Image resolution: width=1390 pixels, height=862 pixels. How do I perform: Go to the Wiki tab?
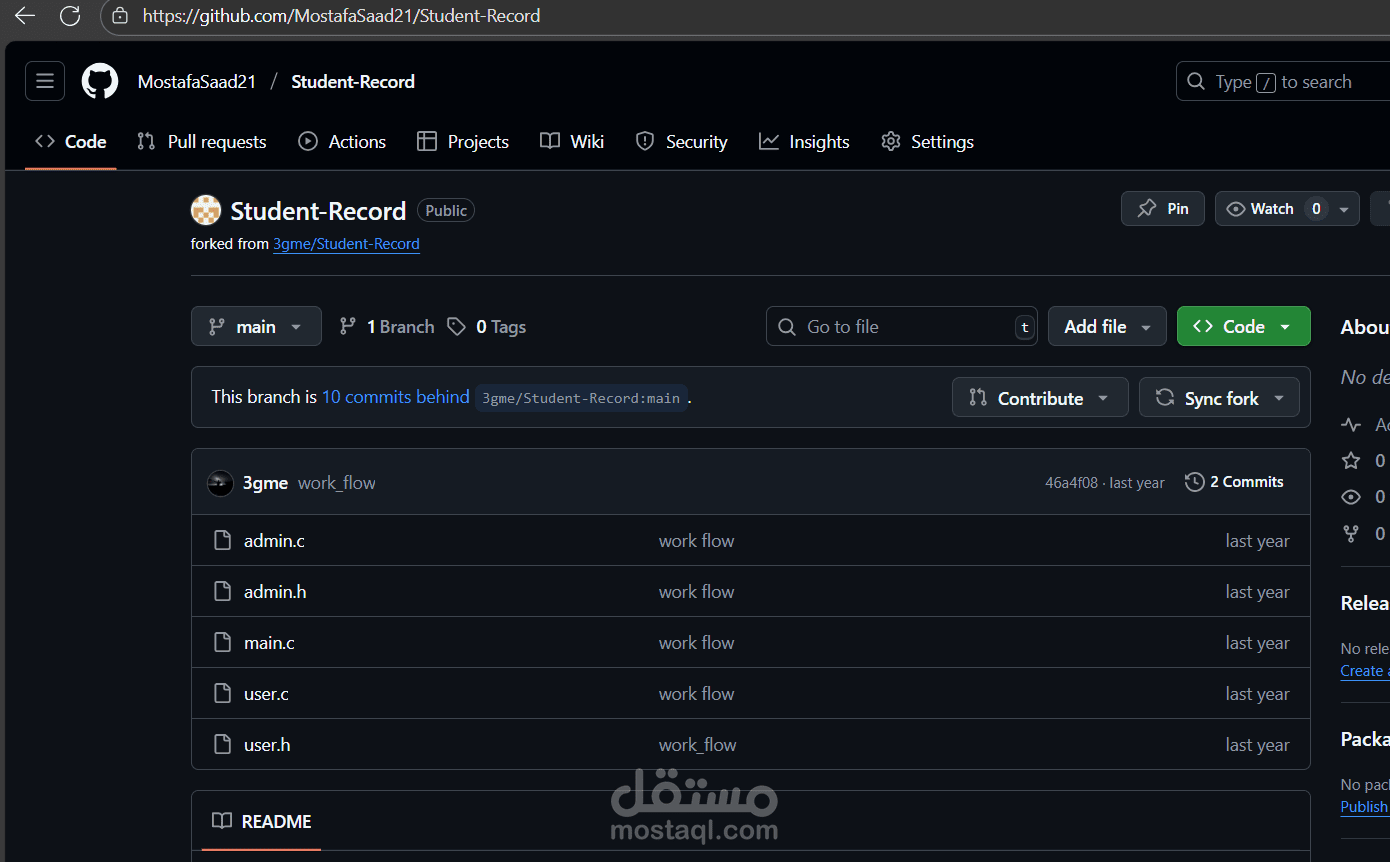click(x=572, y=142)
